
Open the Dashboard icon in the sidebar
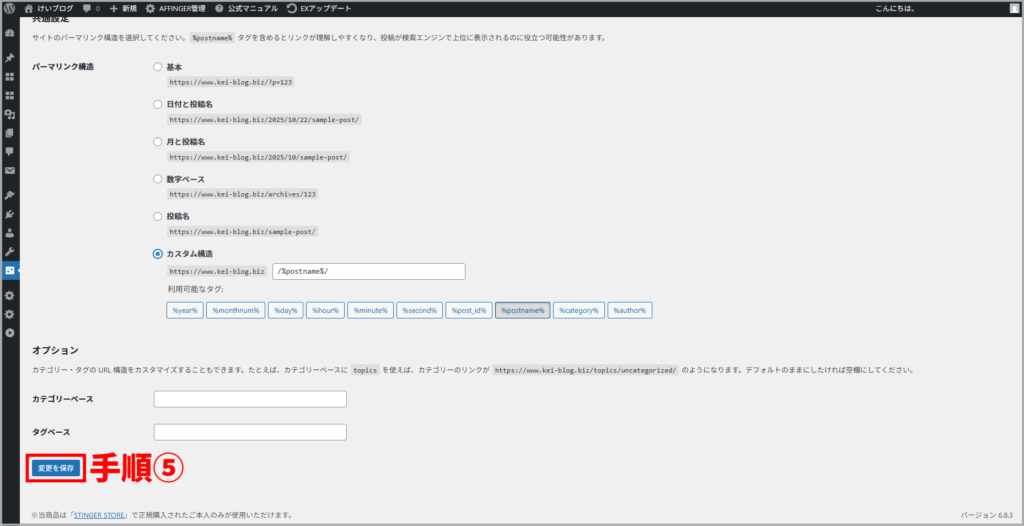click(9, 33)
